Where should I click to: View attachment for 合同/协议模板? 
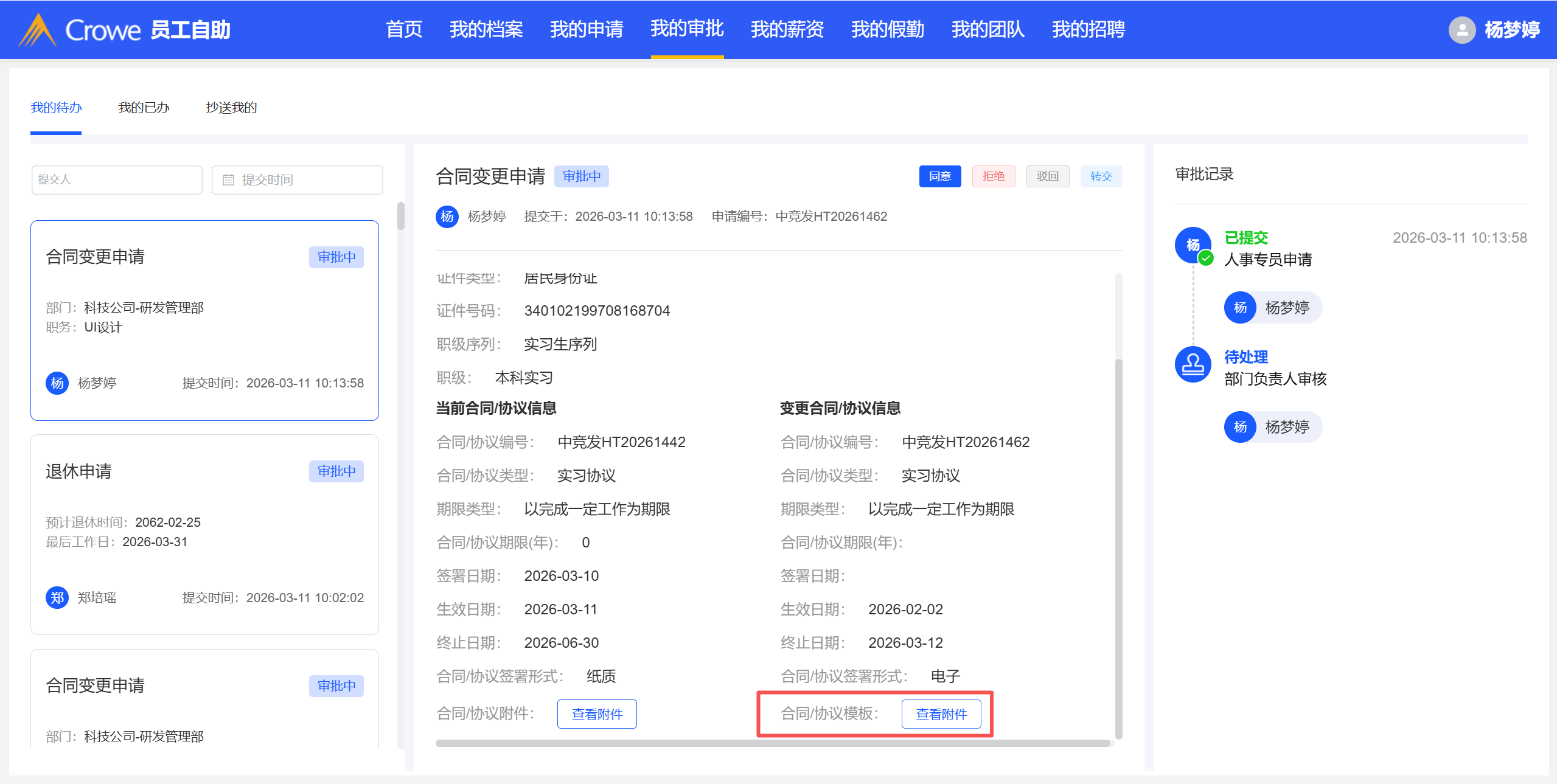pyautogui.click(x=941, y=714)
